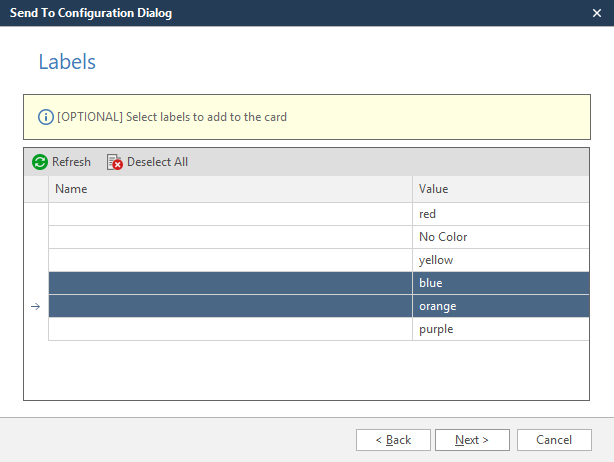Click the empty Name cell for red
The image size is (614, 462).
(x=230, y=214)
